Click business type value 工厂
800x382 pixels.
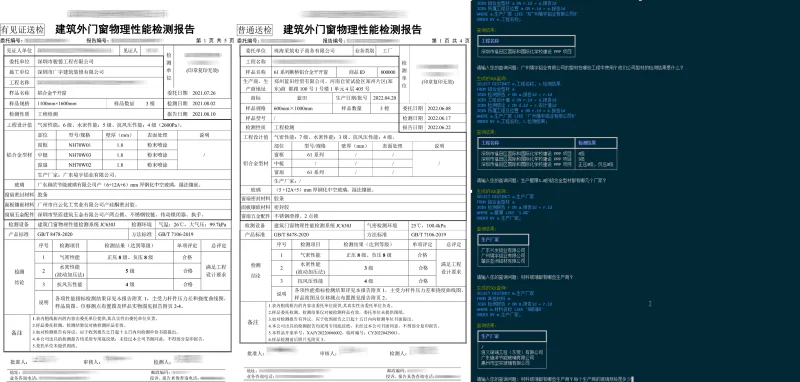click(387, 51)
